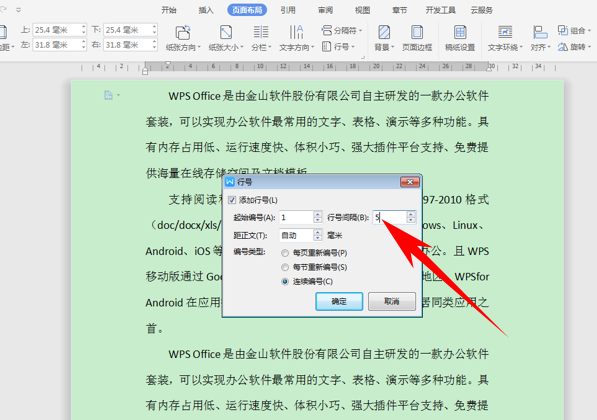
Task: Open the paper orientation (纸张方向) icon
Action: pos(183,33)
